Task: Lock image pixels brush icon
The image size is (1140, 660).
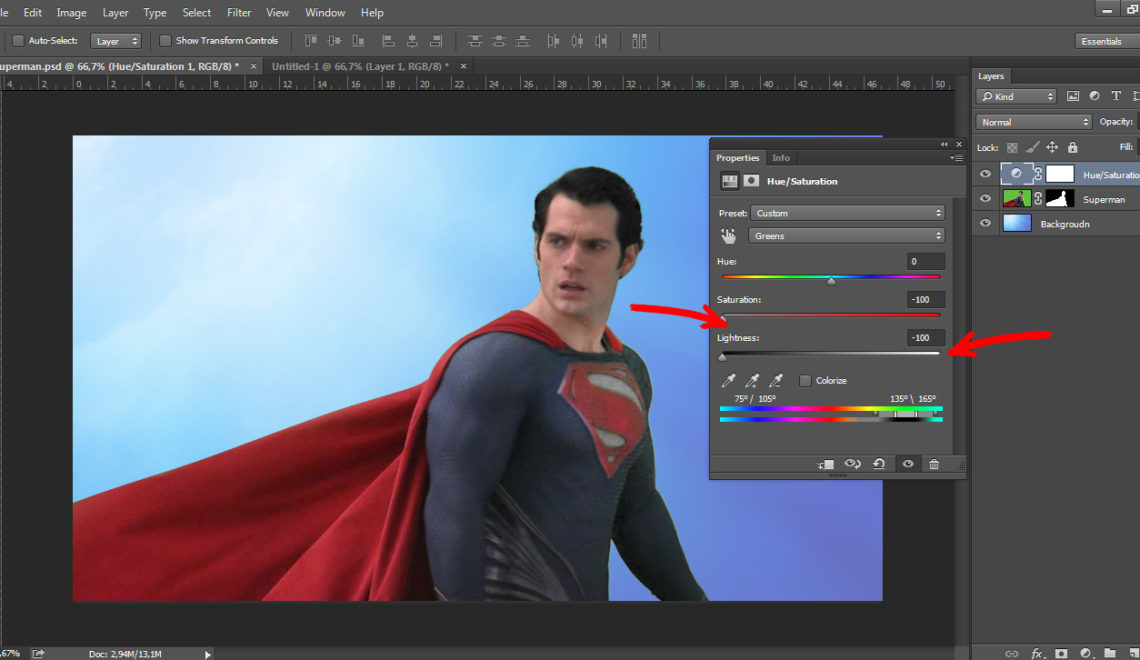Action: point(1032,148)
